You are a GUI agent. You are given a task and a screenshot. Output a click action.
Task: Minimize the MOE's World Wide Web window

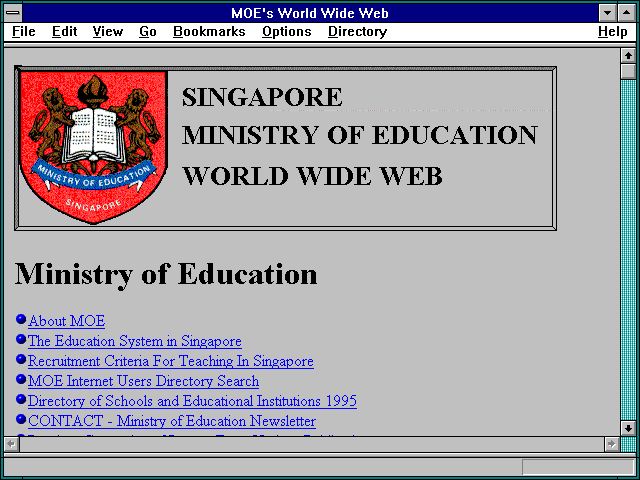(607, 13)
